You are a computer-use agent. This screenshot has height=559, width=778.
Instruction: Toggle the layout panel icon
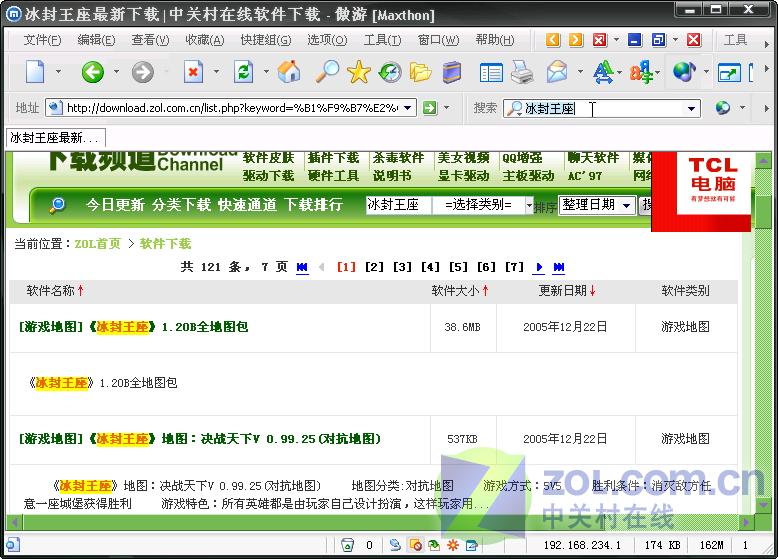pyautogui.click(x=491, y=73)
